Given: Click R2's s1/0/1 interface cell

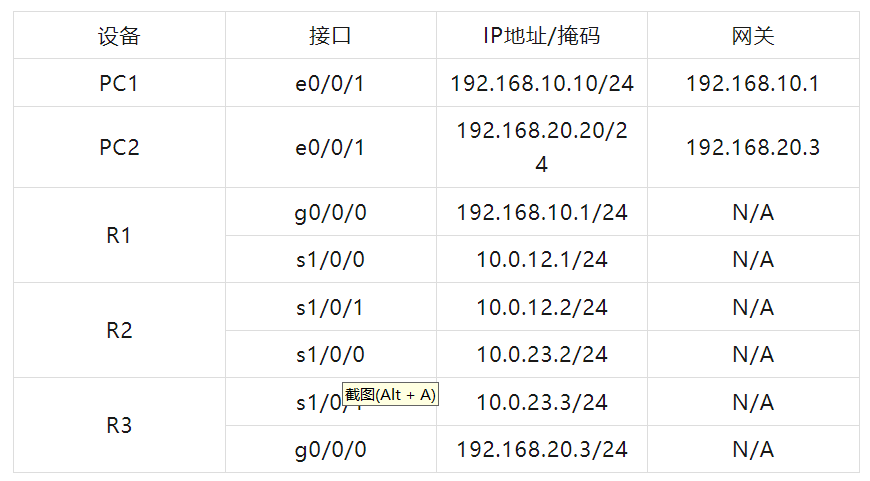Looking at the screenshot, I should (330, 307).
